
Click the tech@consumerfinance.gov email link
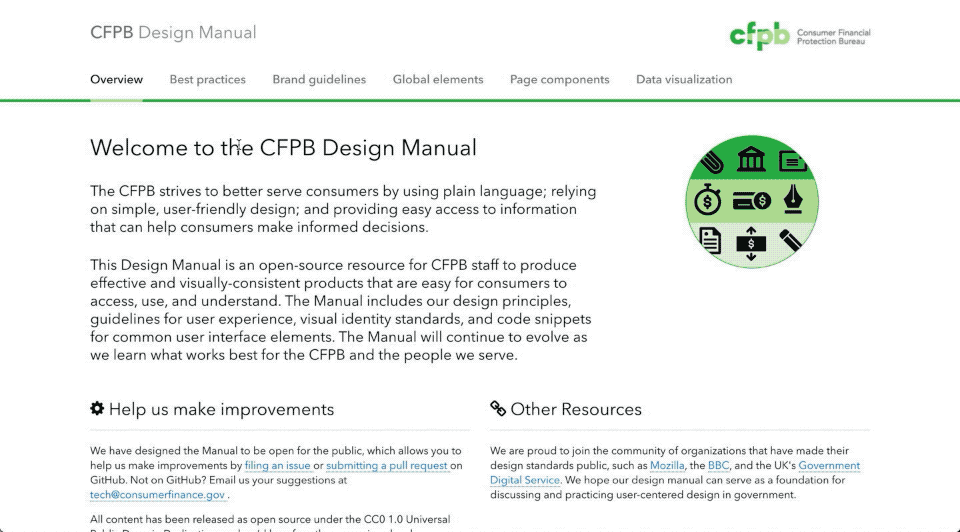pos(157,495)
